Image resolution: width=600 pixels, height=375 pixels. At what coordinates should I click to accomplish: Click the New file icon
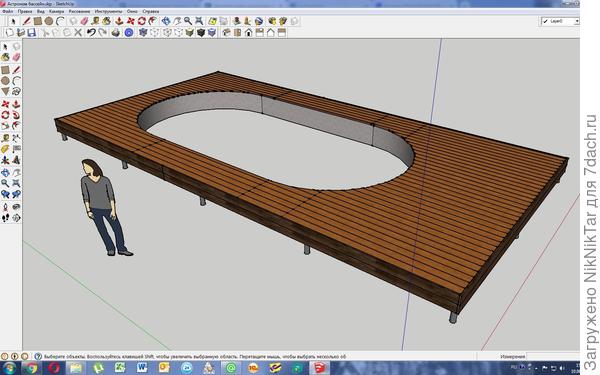[x=10, y=33]
